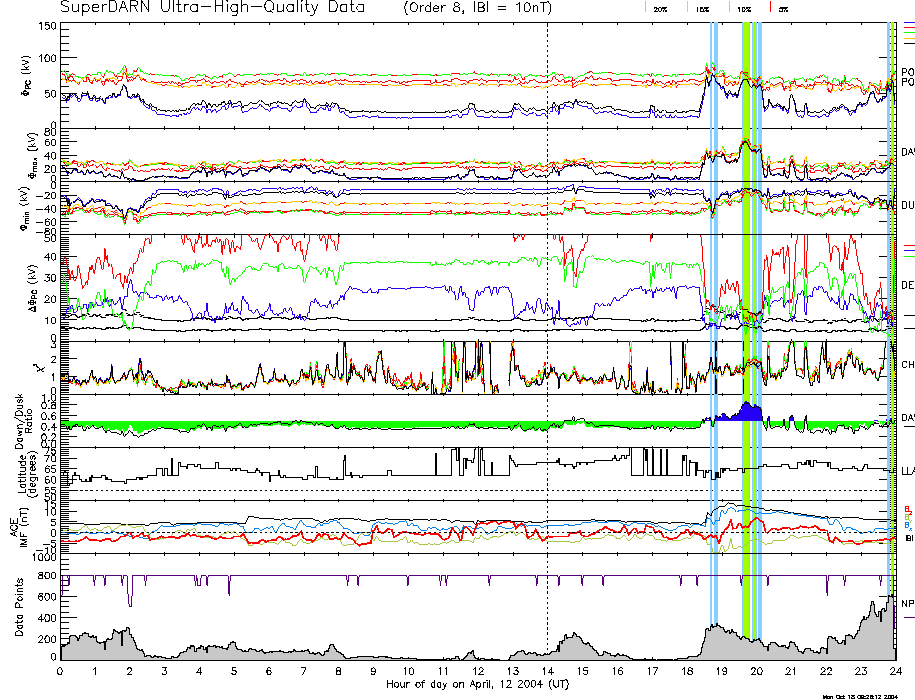This screenshot has width=915, height=700.
Task: Click the Data Points axis label
Action: coord(19,607)
